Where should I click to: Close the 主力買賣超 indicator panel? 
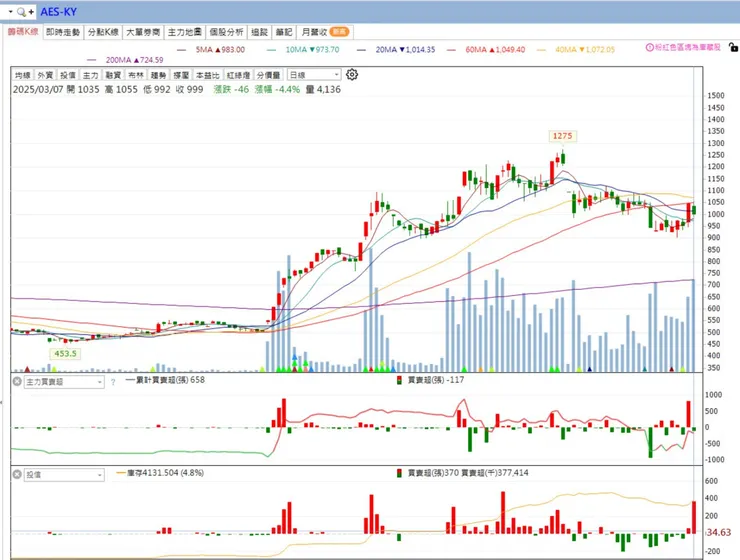[17, 381]
